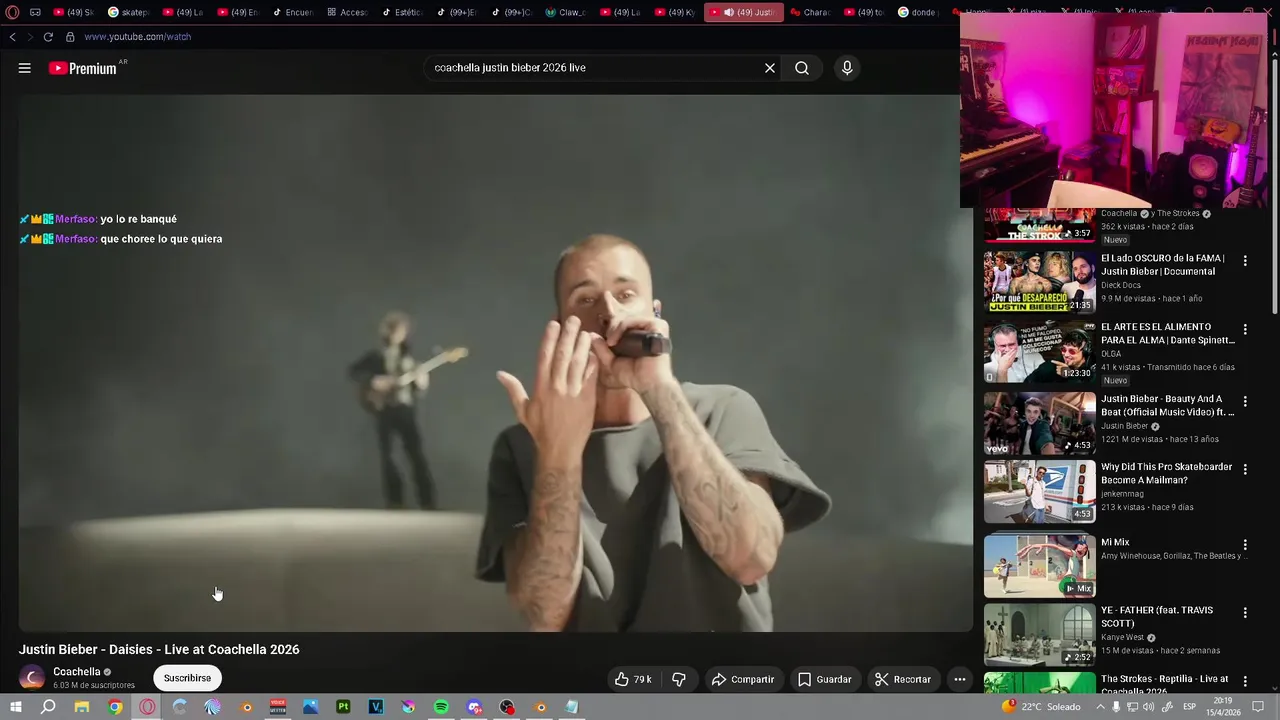
Task: Subscribe to Coachella with Suscribirse
Action: 187,678
